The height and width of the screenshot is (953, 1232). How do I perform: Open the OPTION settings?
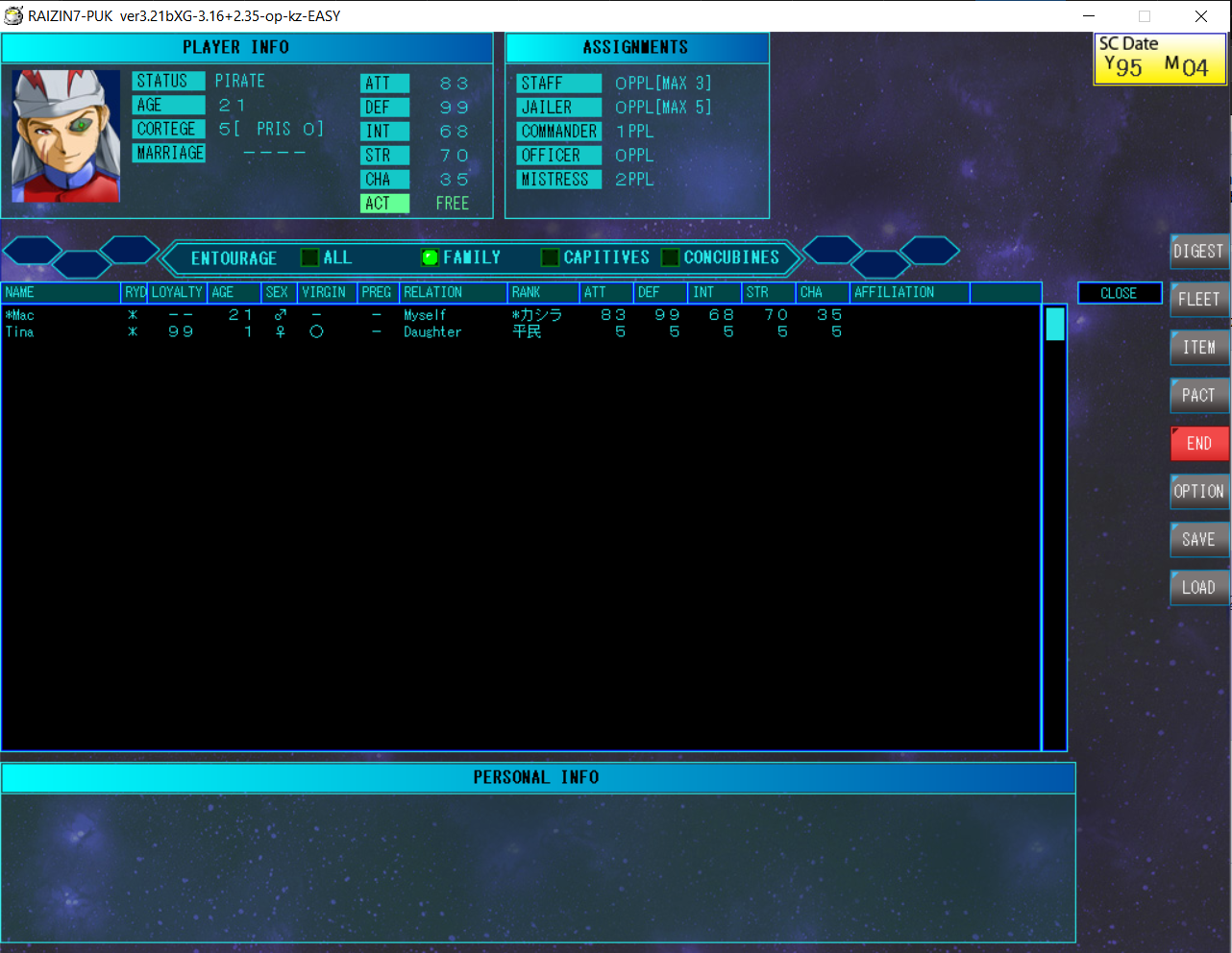point(1198,492)
